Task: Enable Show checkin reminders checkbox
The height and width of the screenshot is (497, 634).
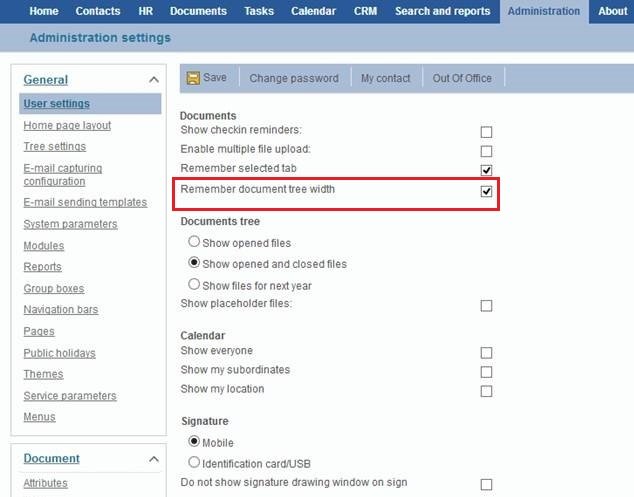Action: pos(486,132)
